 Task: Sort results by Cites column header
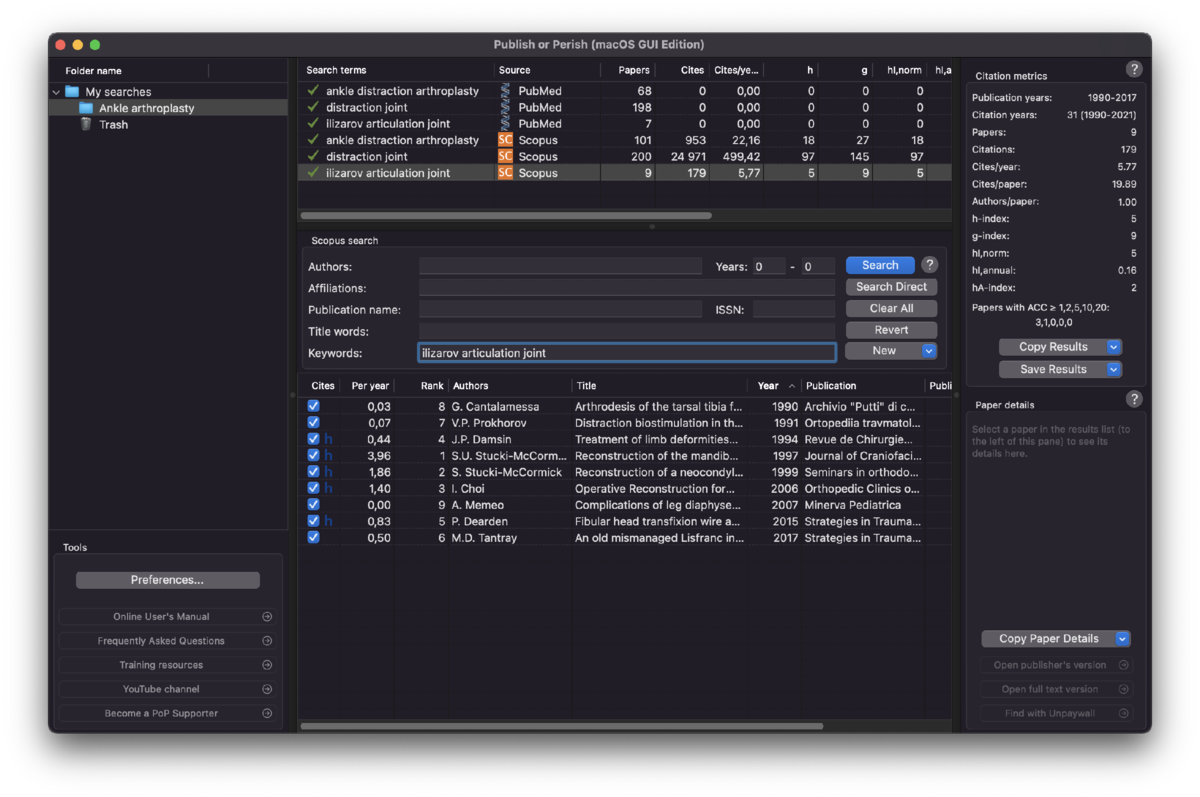click(323, 386)
